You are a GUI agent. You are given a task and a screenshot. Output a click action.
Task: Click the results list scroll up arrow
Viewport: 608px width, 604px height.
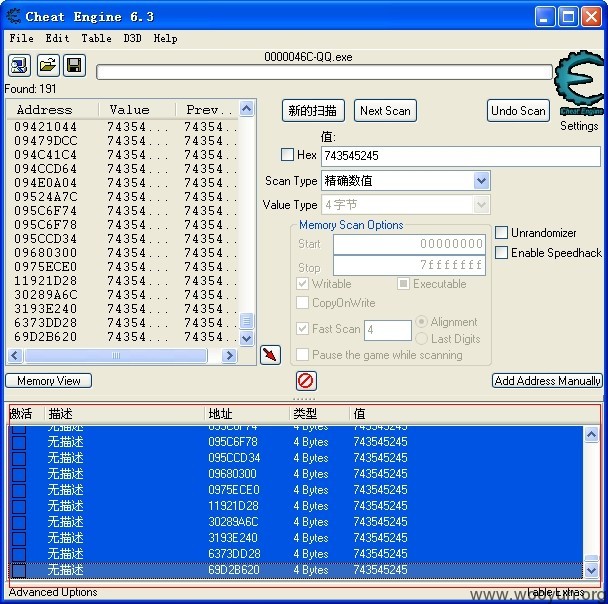coord(247,108)
